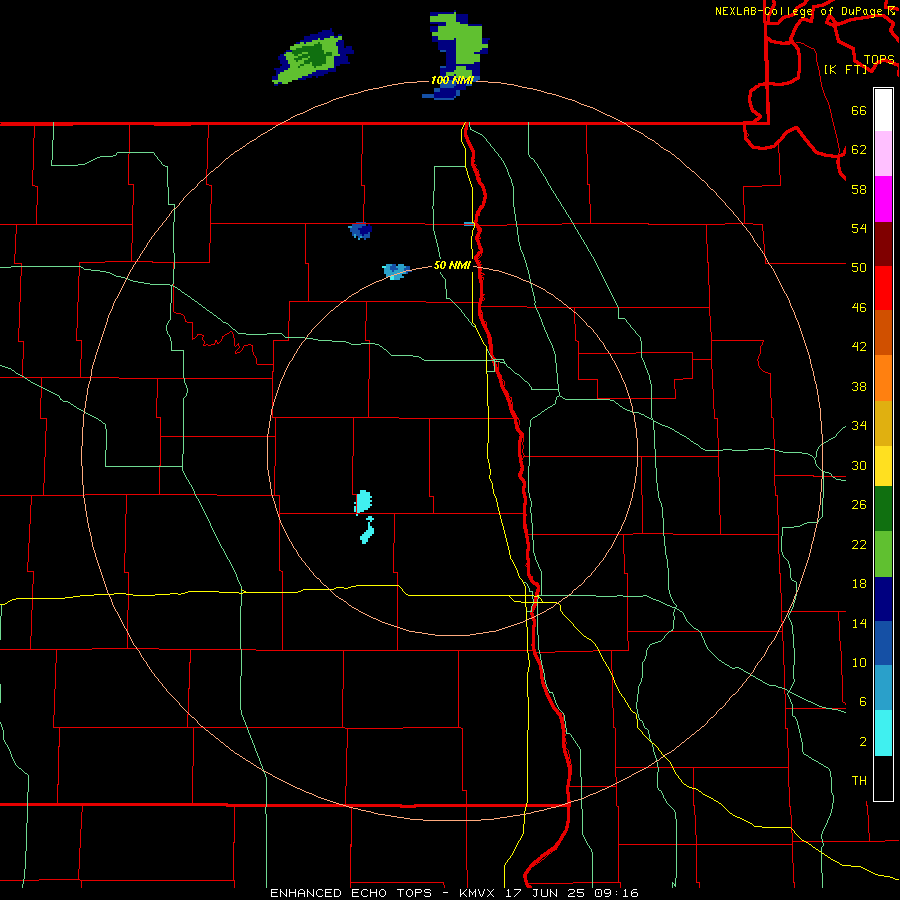
Task: Click the green echo cell with dark green core
Action: click(x=312, y=57)
